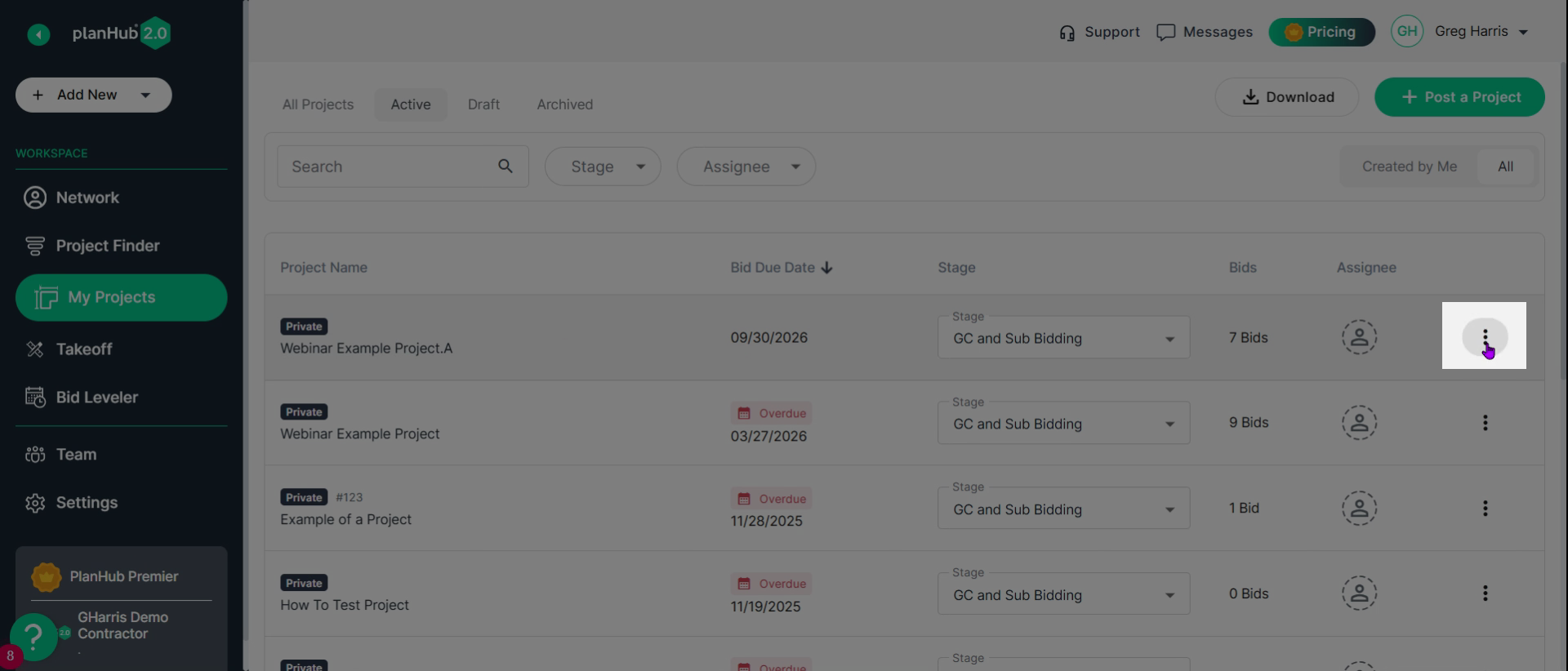Open the three-dot menu for How To Test Project
The image size is (1568, 671).
pos(1485,593)
